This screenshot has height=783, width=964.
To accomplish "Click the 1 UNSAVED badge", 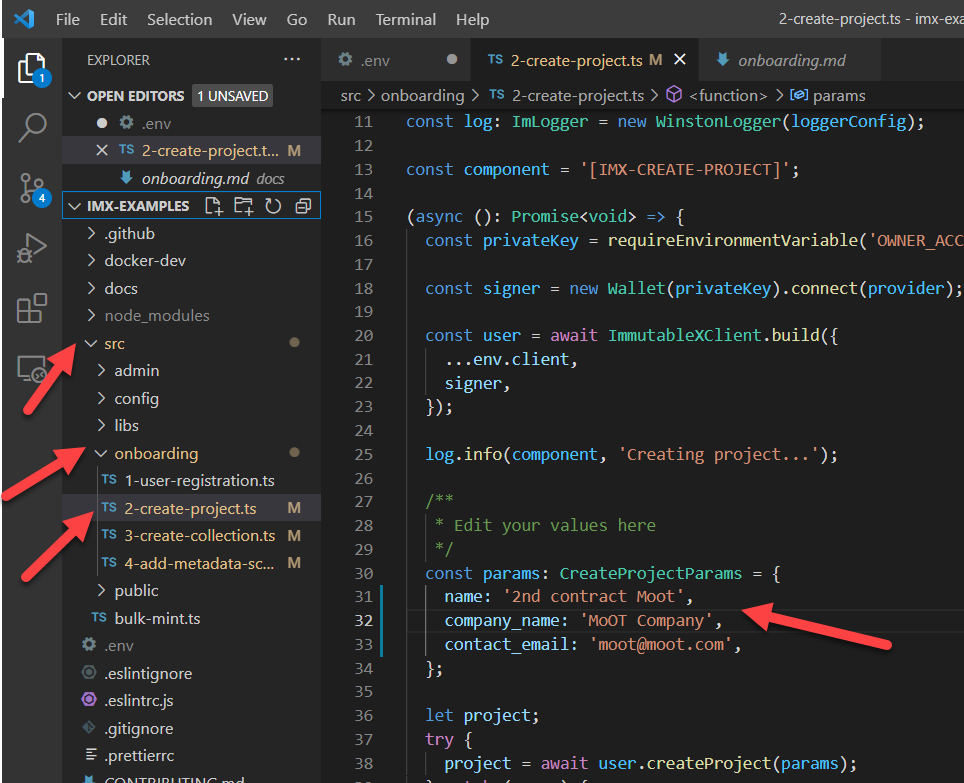I will coord(232,96).
